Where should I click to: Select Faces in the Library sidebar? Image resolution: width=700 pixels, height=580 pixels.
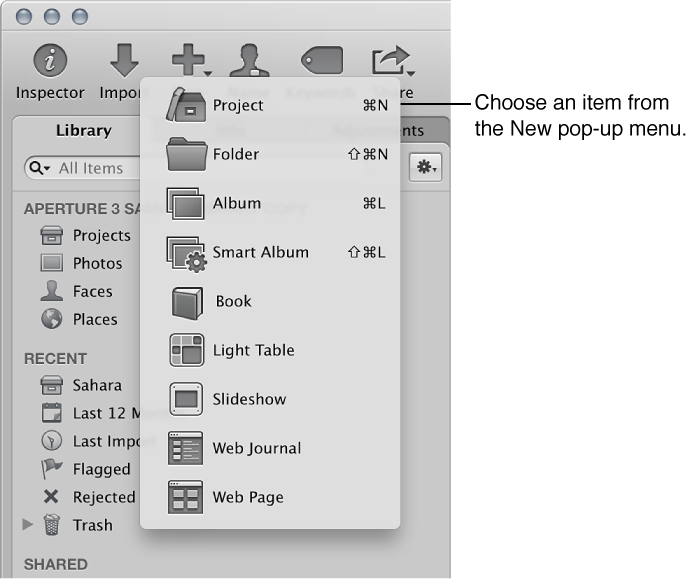tap(76, 292)
